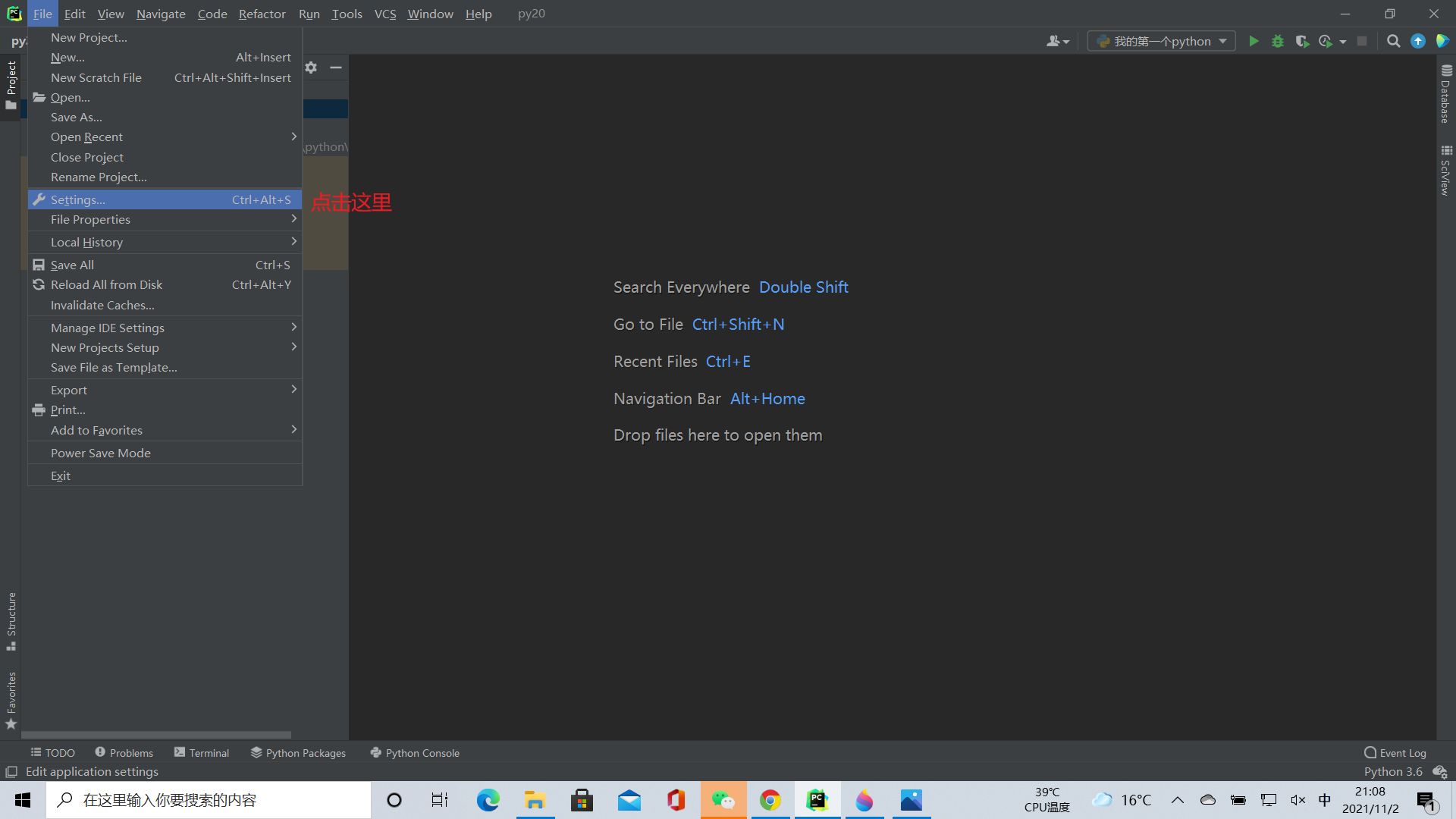This screenshot has width=1456, height=819.
Task: Open the Terminal tab
Action: tap(202, 753)
